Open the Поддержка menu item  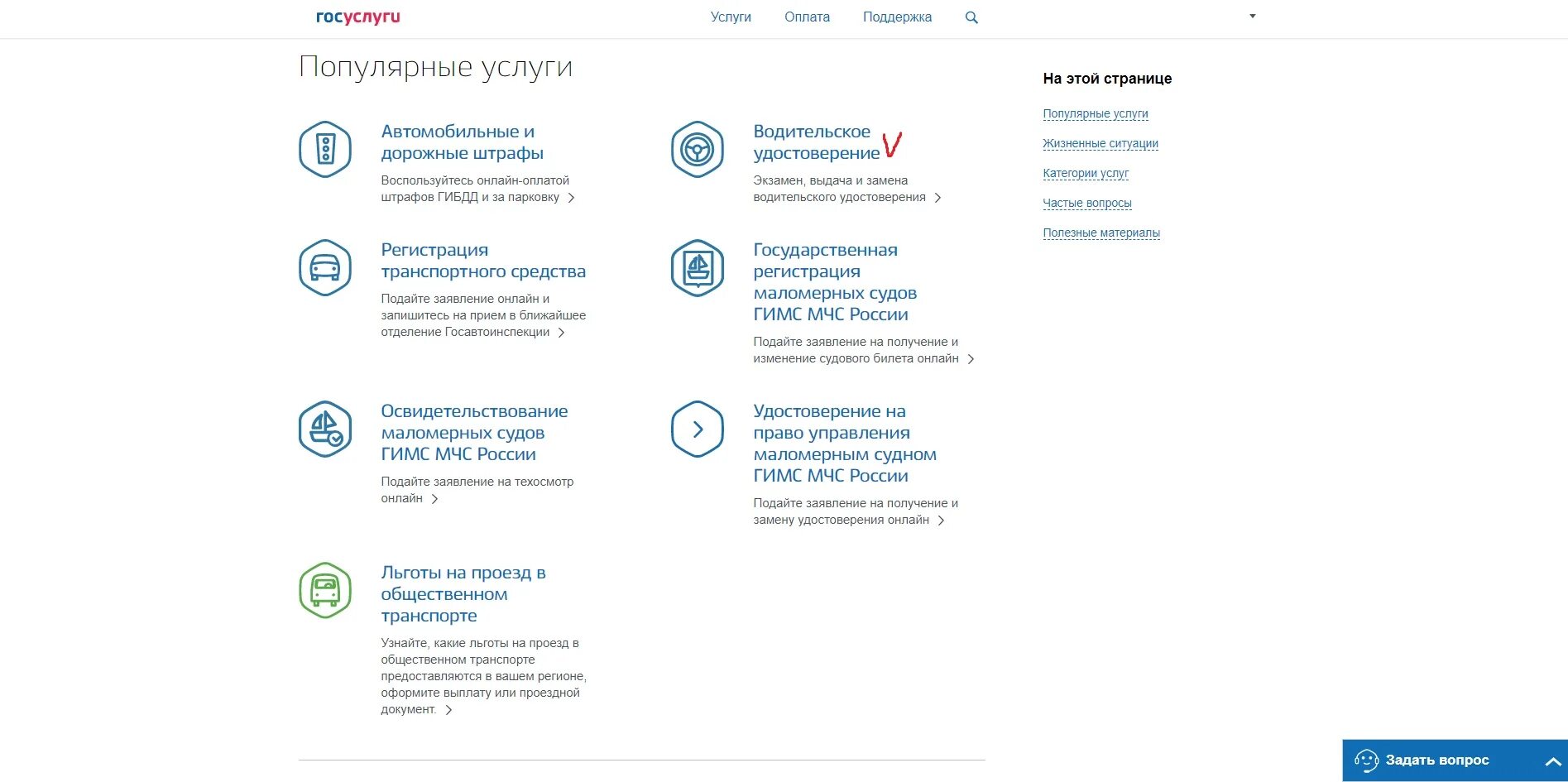(897, 17)
